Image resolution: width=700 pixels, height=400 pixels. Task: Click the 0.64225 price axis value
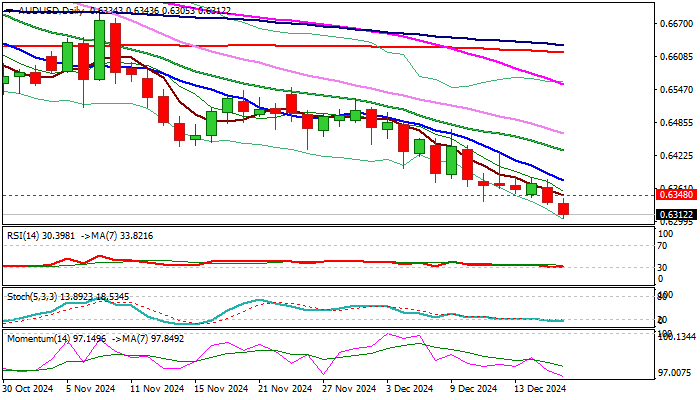pos(676,156)
